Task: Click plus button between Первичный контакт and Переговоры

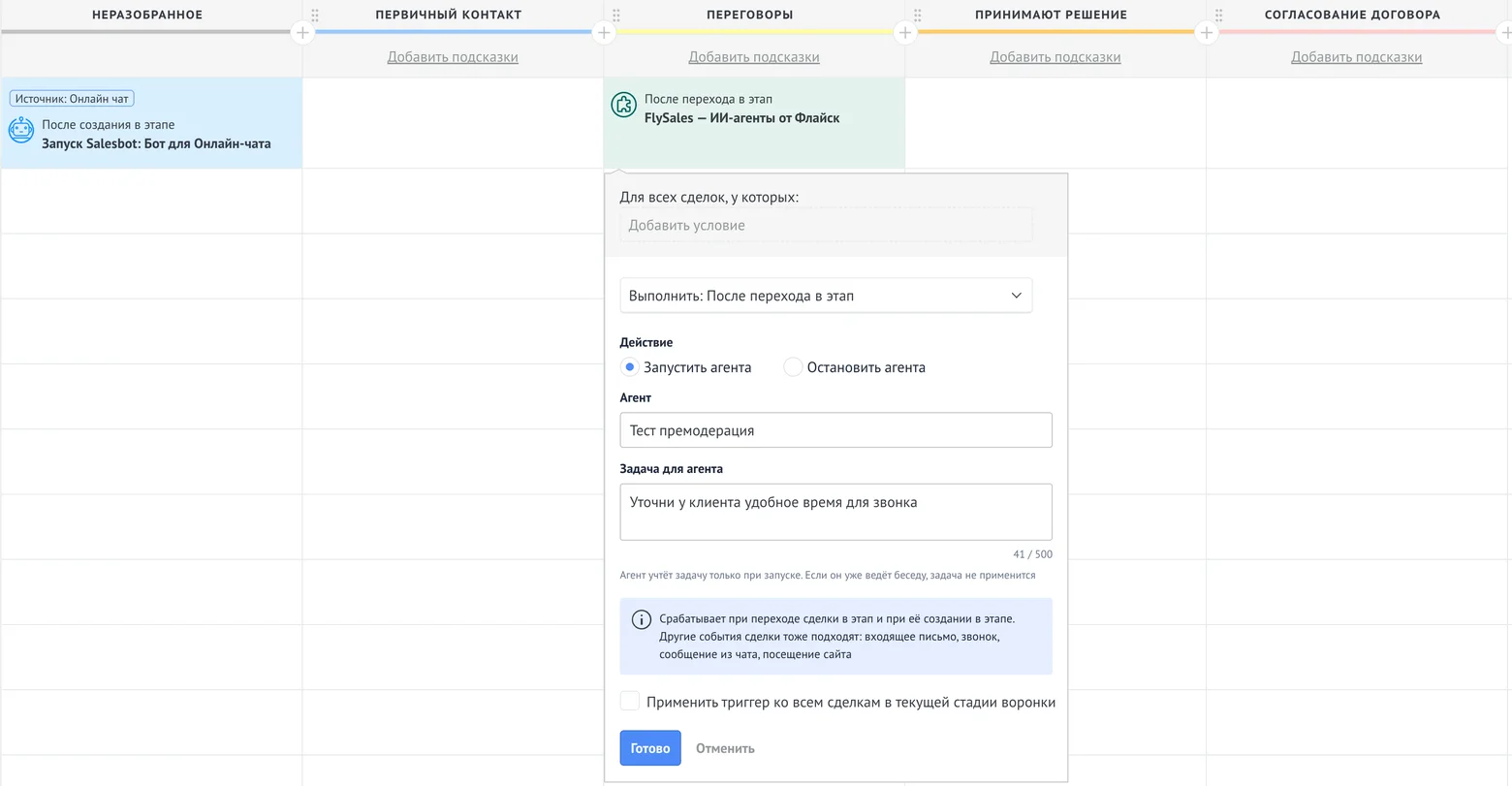Action: click(x=604, y=33)
